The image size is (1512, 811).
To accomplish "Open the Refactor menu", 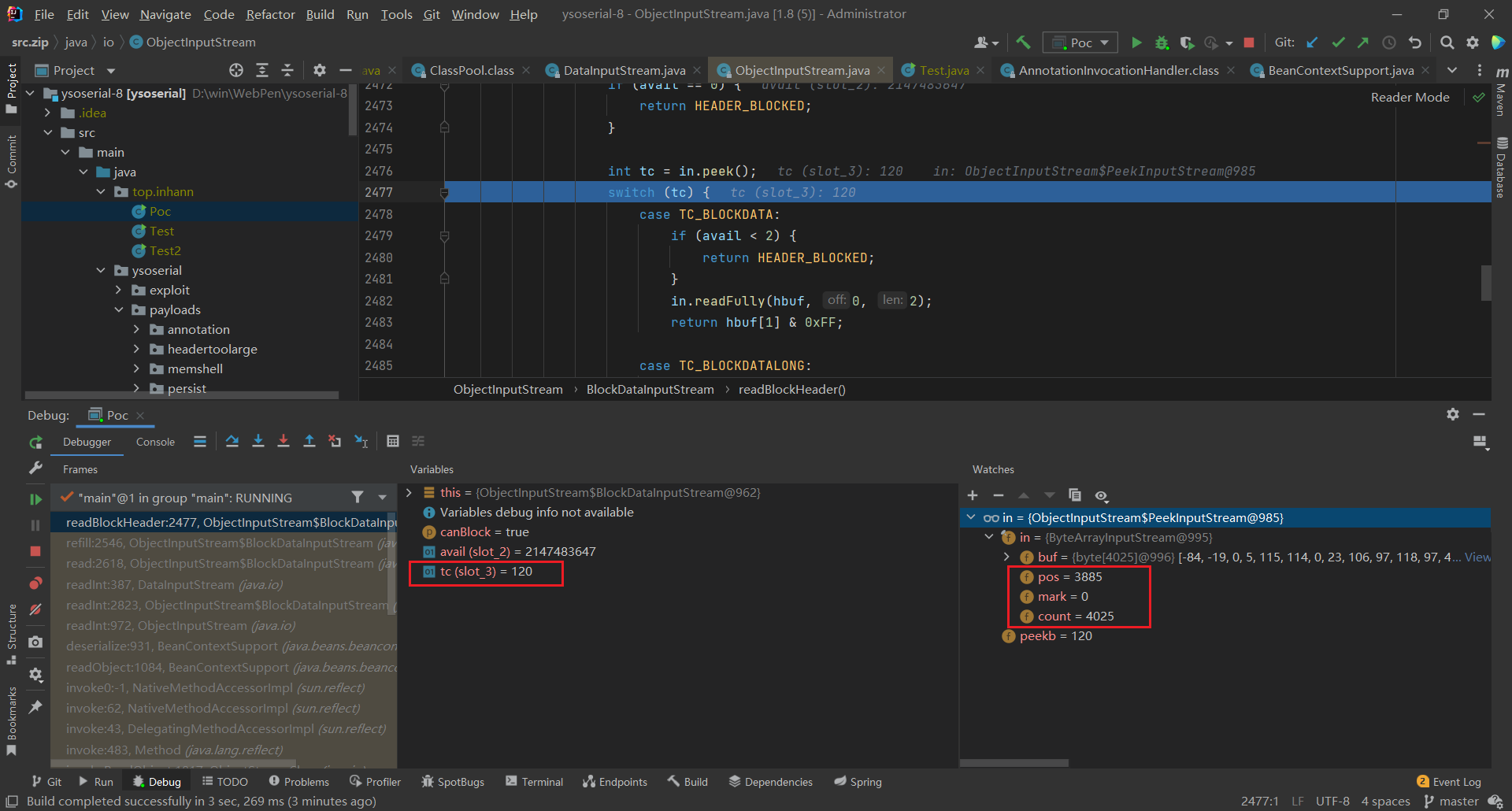I will tap(270, 14).
